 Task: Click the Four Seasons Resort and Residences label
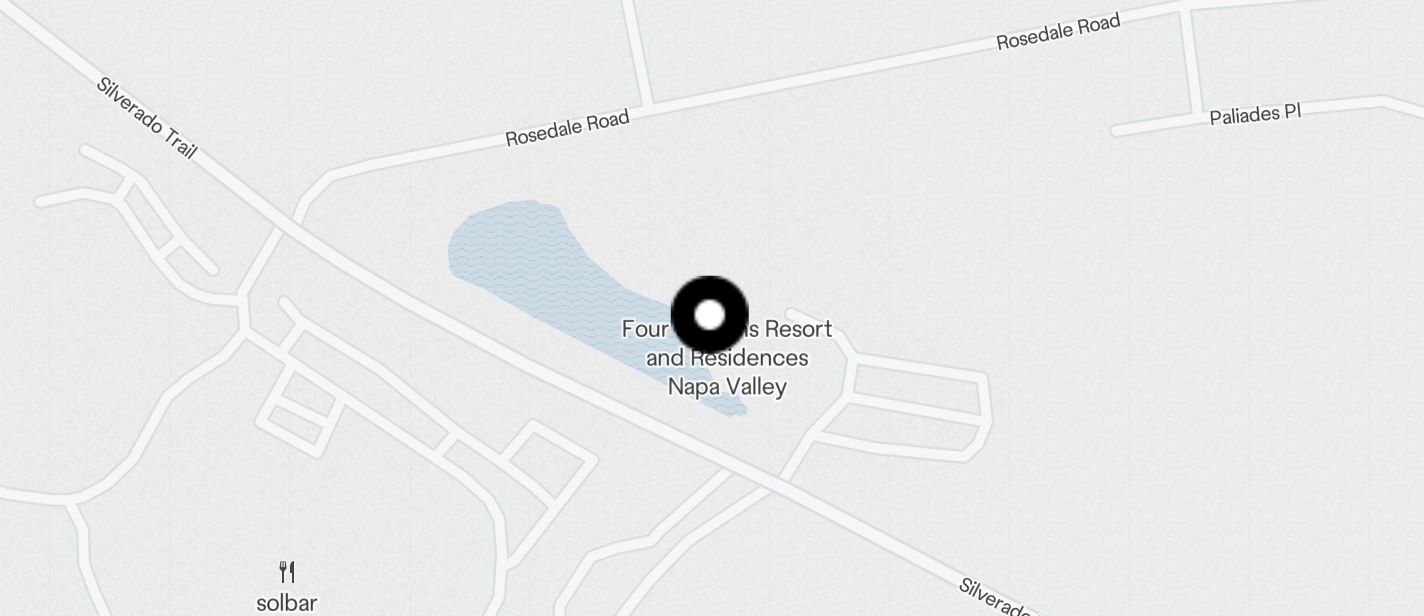pyautogui.click(x=727, y=358)
